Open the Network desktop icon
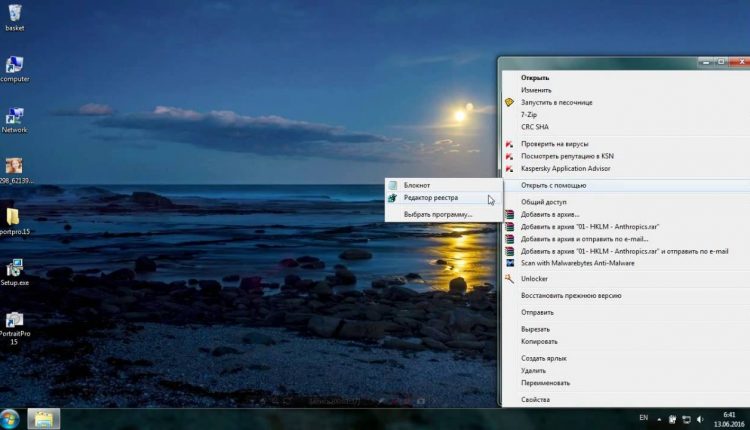 [x=14, y=120]
